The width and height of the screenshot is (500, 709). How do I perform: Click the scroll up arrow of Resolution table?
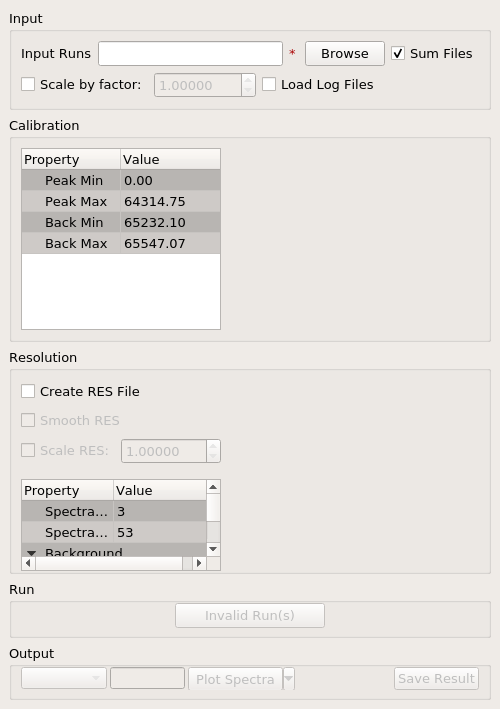coord(213,487)
